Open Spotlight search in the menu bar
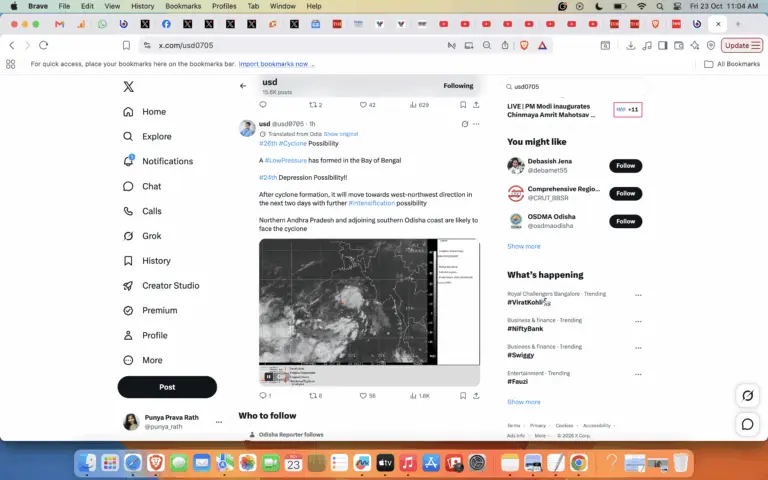This screenshot has height=480, width=768. pos(660,6)
